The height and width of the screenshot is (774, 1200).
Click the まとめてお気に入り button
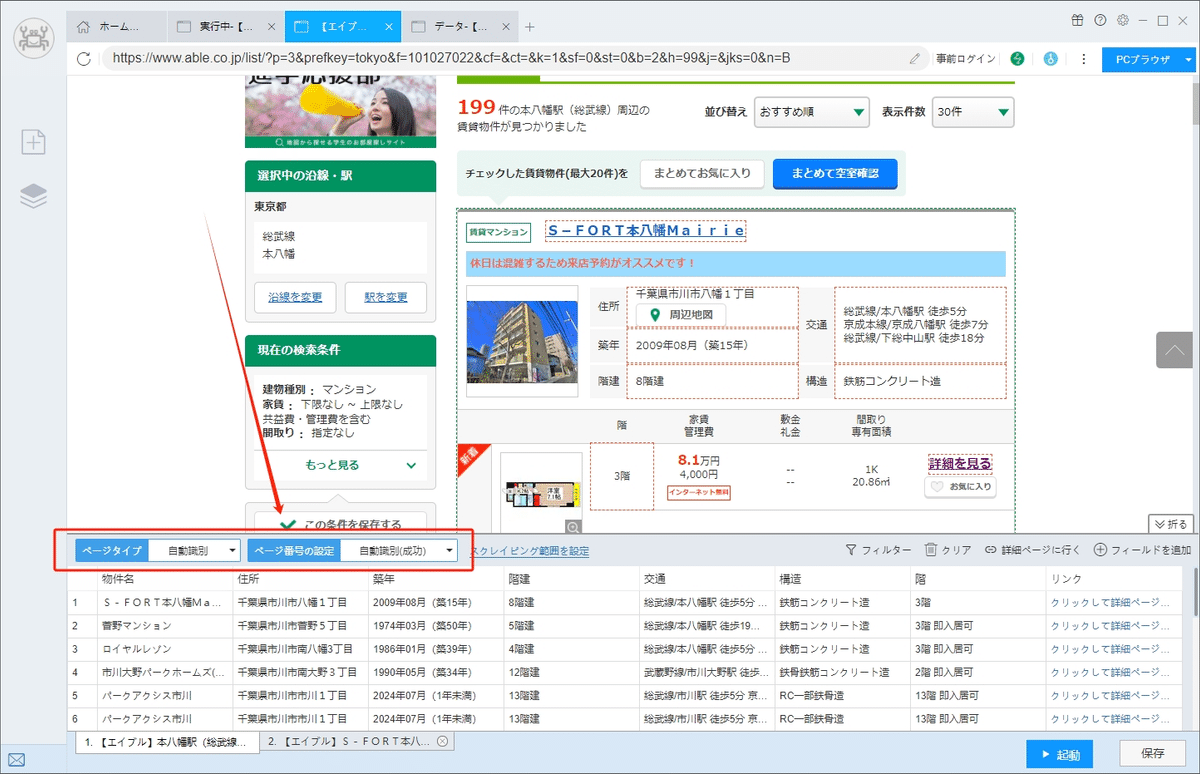702,173
